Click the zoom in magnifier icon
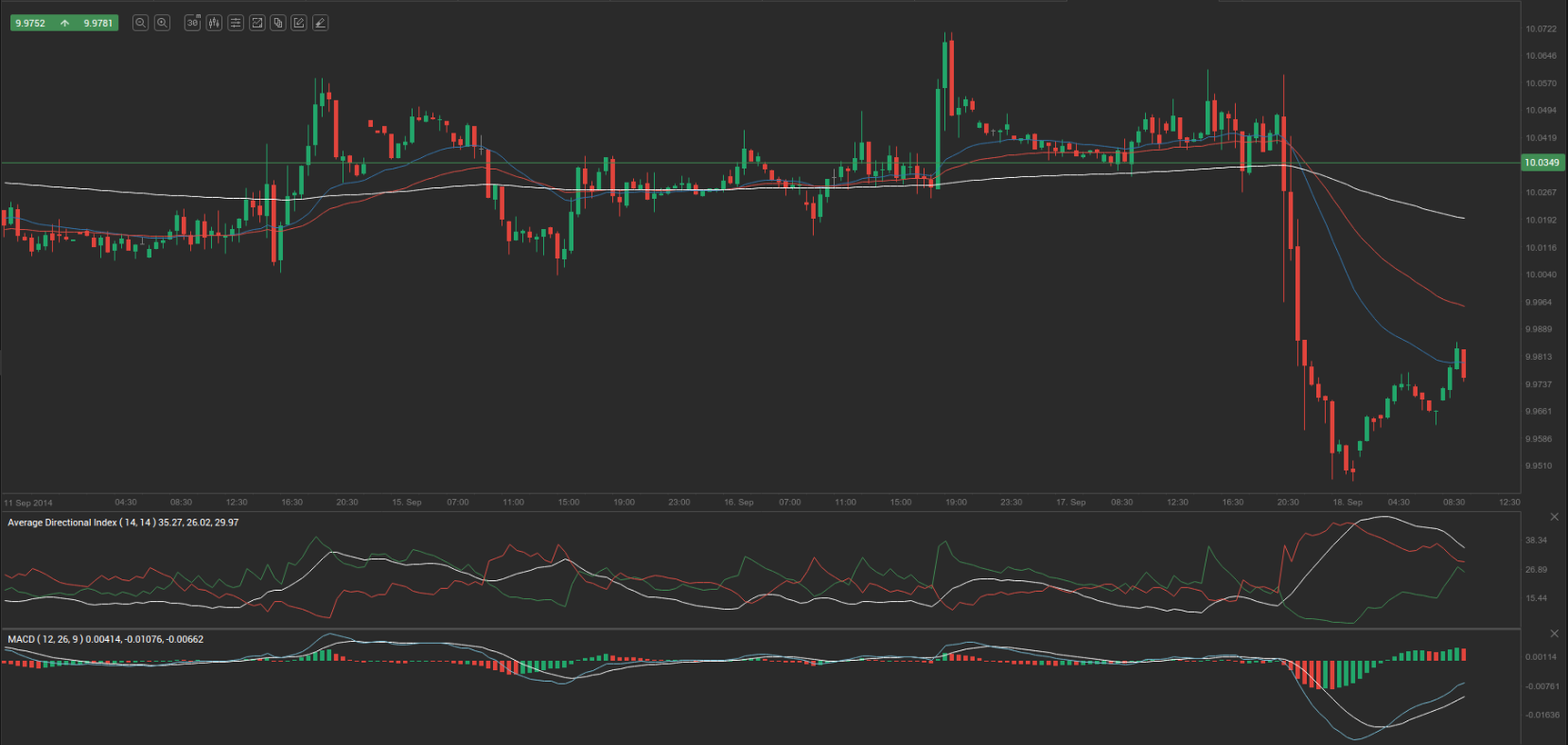1568x745 pixels. click(162, 23)
